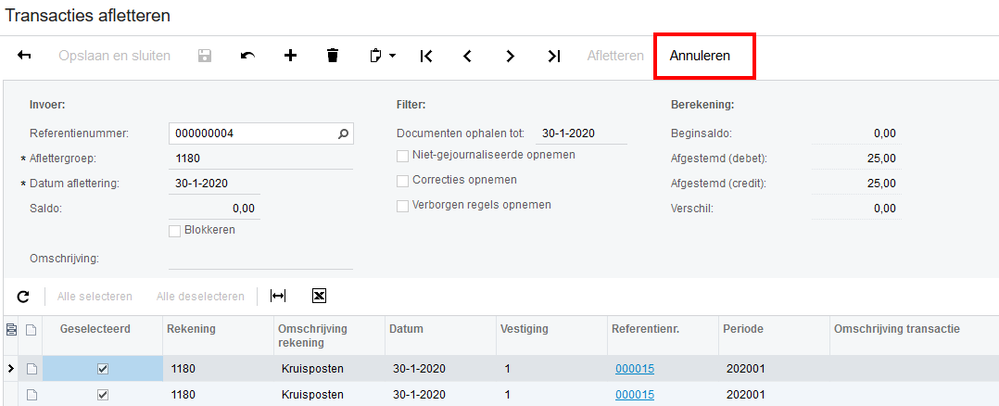Delete the record with trash icon
Screen dimensions: 999x406
click(333, 56)
